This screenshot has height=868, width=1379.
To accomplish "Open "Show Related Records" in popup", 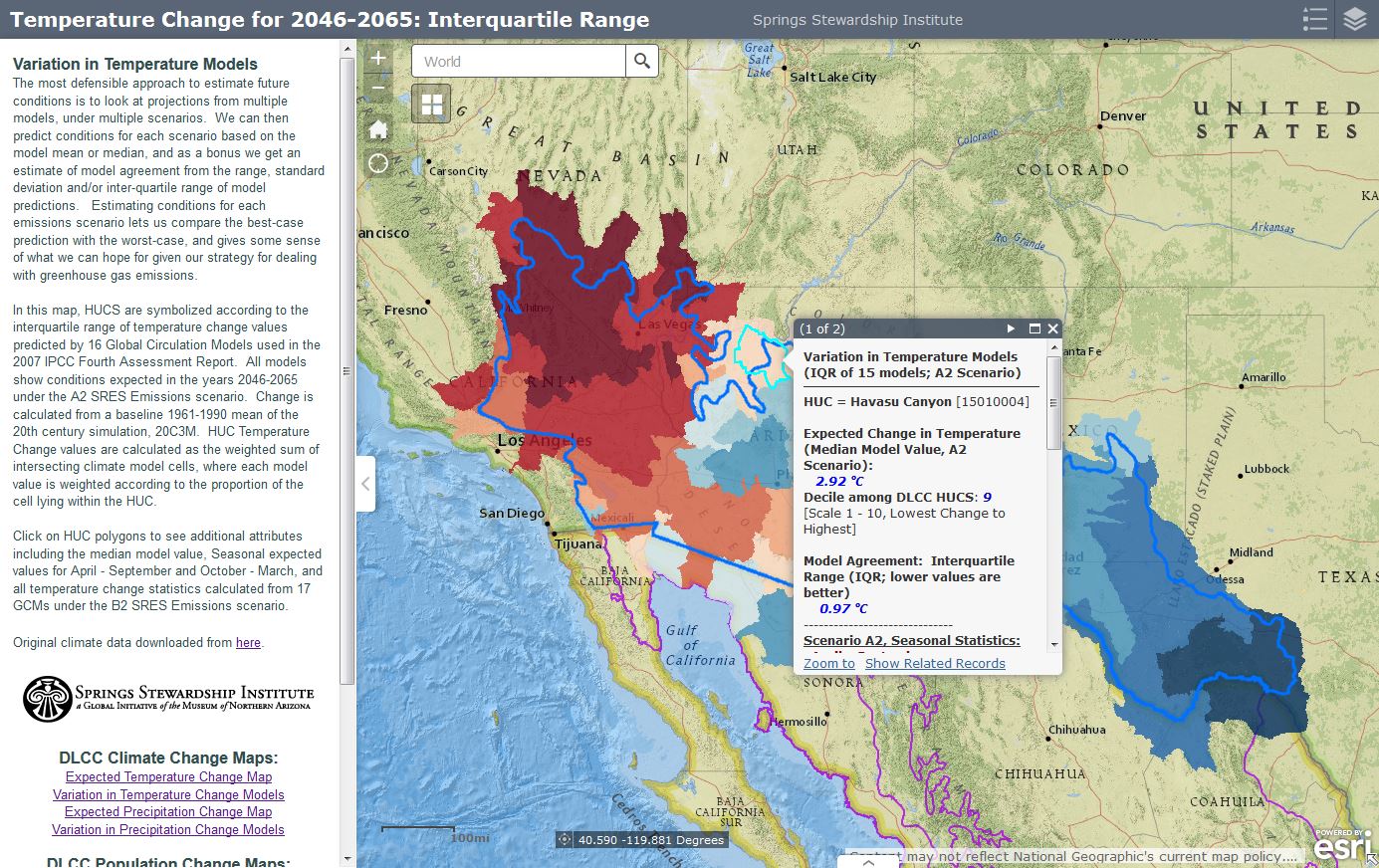I will click(935, 663).
